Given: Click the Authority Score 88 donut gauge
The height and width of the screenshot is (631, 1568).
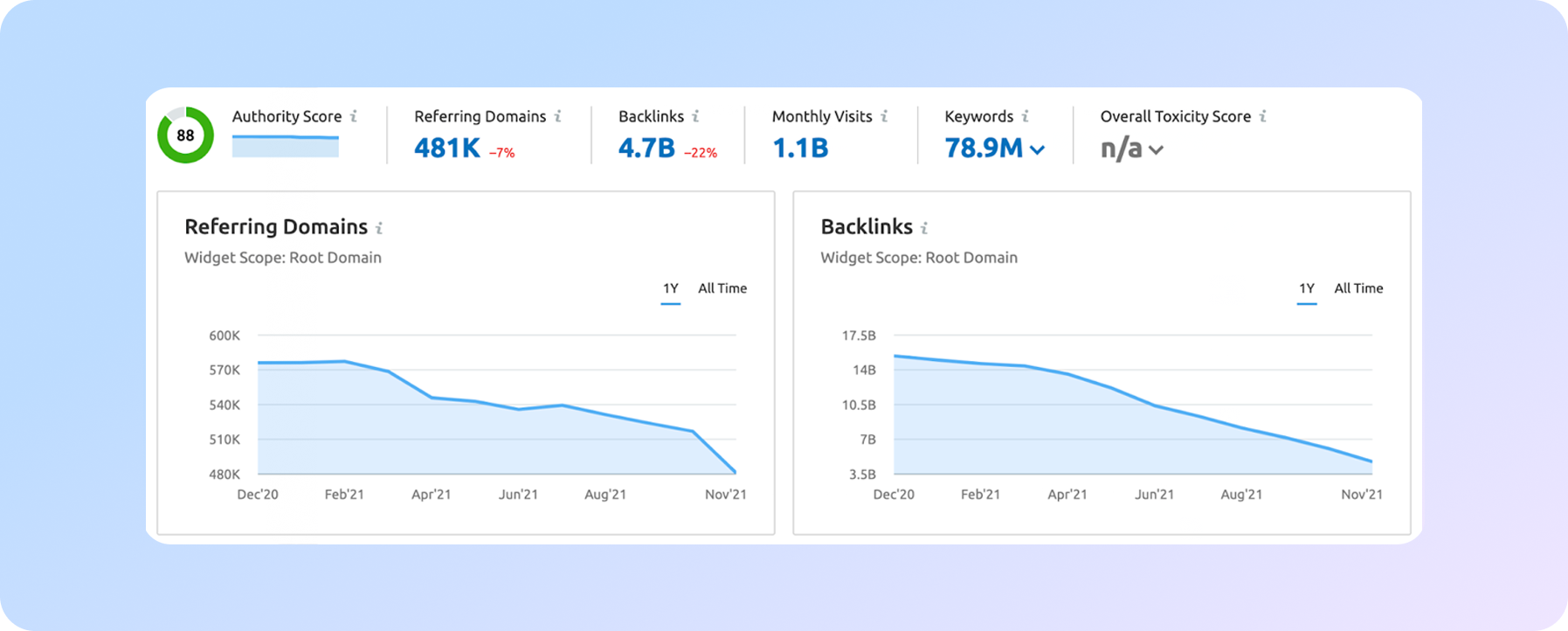Looking at the screenshot, I should [x=185, y=135].
